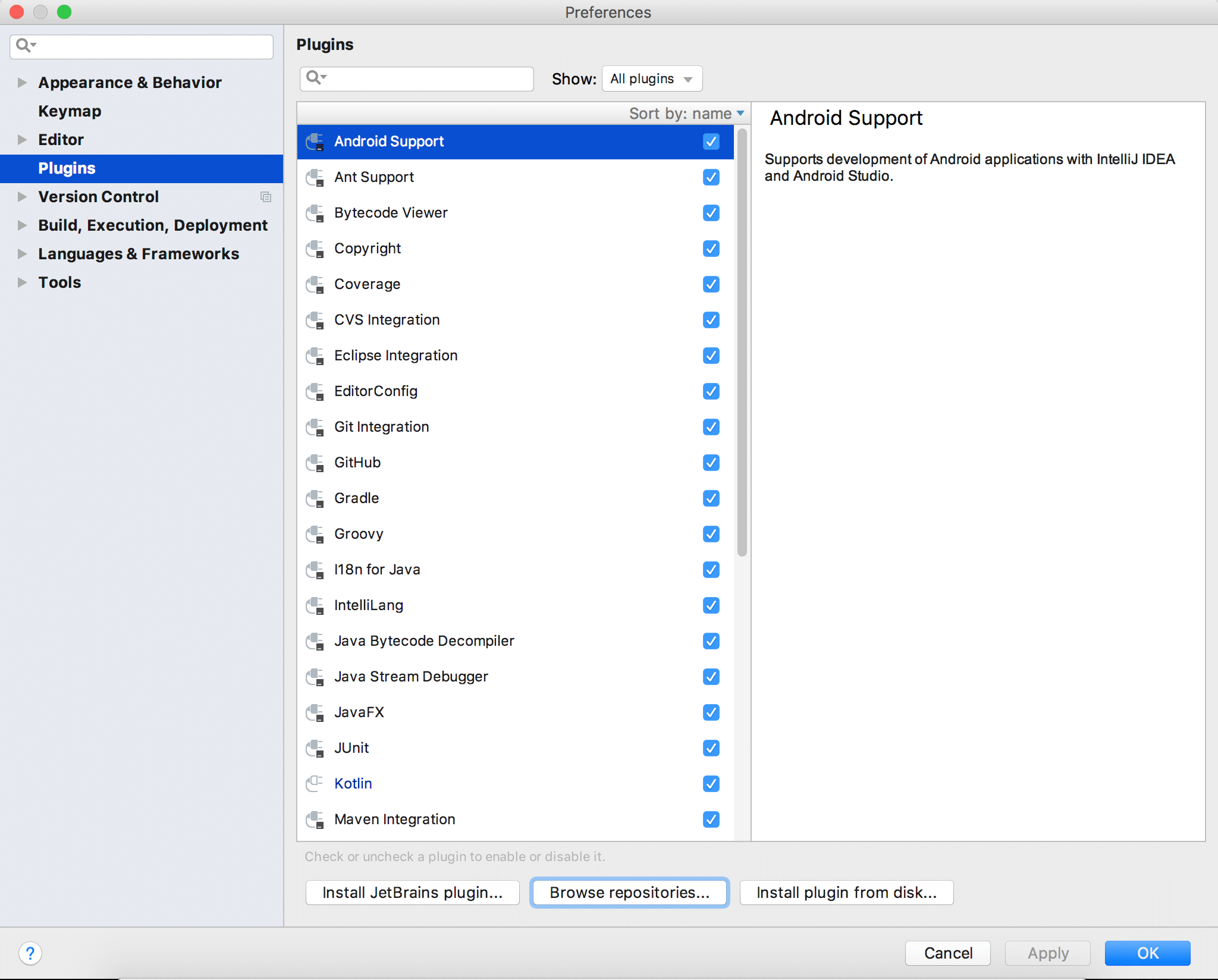Open the Show All plugins dropdown
The image size is (1218, 980).
(652, 78)
